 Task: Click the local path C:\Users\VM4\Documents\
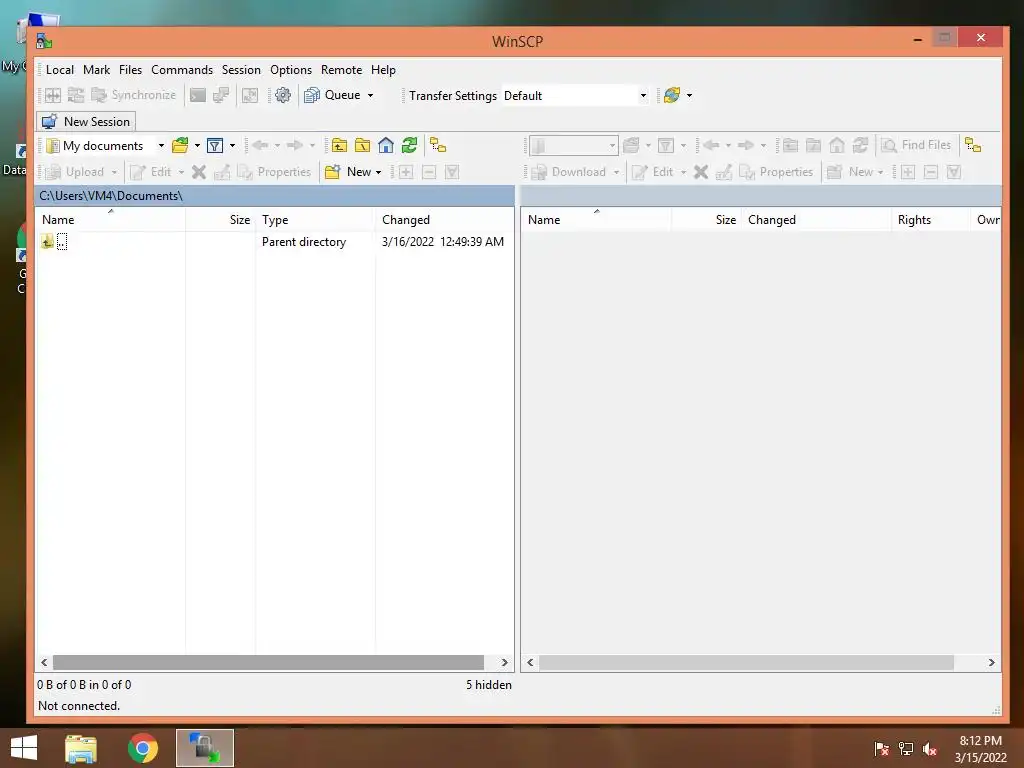110,196
